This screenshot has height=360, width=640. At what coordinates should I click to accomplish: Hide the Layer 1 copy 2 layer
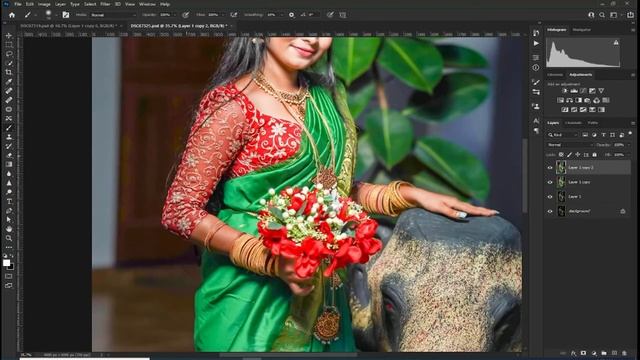550,168
